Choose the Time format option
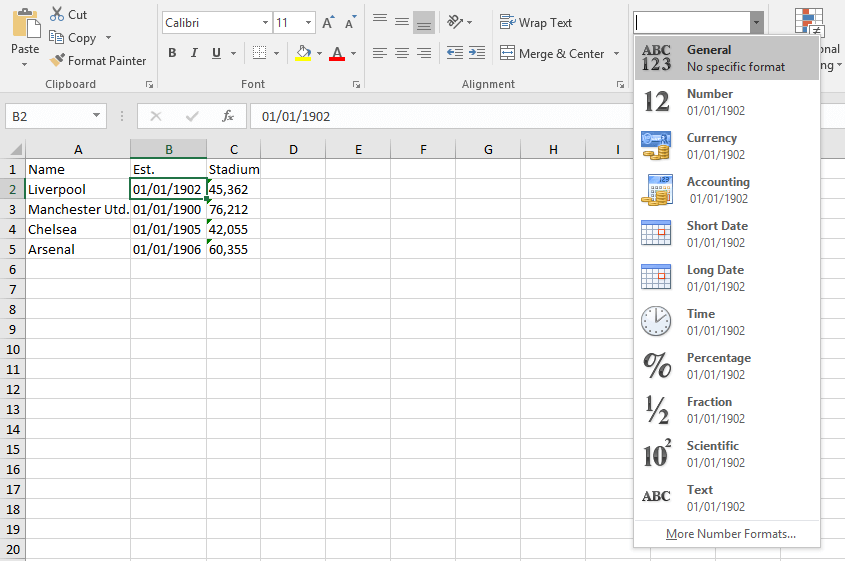This screenshot has width=845, height=561. 727,322
